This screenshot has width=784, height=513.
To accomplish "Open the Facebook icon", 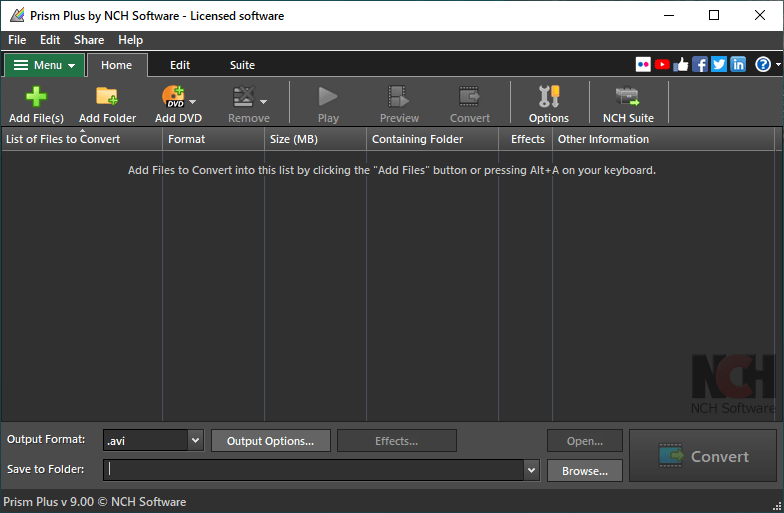I will tap(700, 64).
